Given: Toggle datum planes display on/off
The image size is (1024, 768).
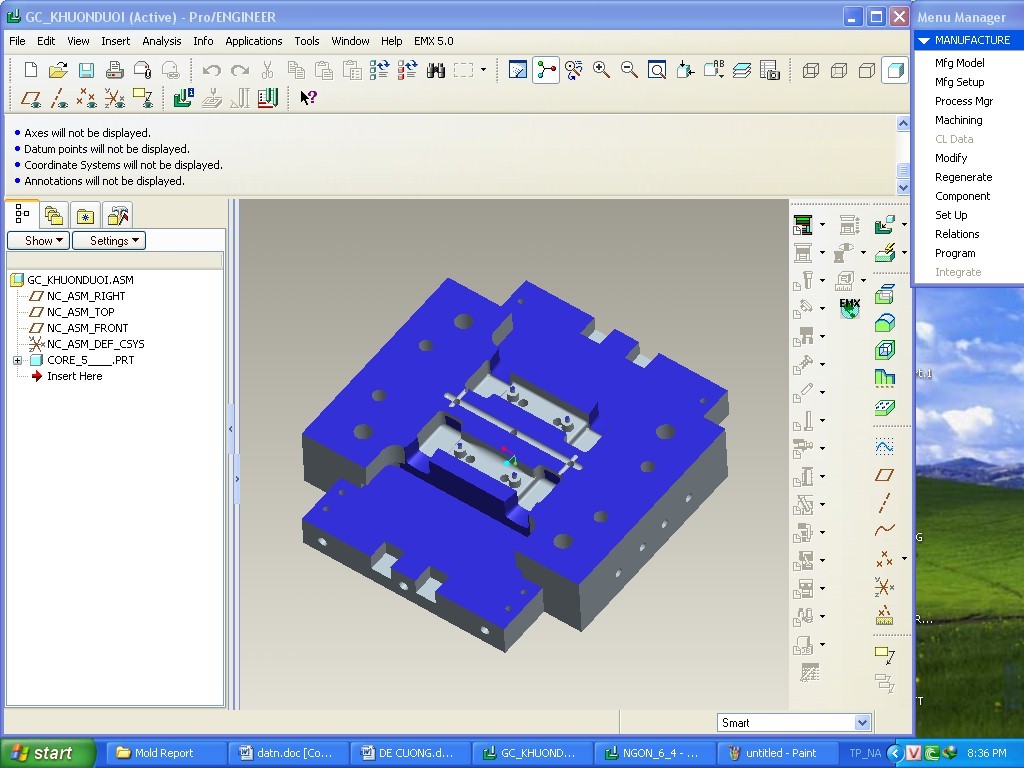Looking at the screenshot, I should coord(31,98).
